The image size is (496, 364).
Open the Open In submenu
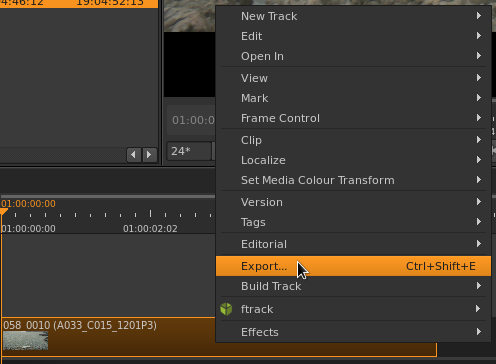tap(353, 56)
